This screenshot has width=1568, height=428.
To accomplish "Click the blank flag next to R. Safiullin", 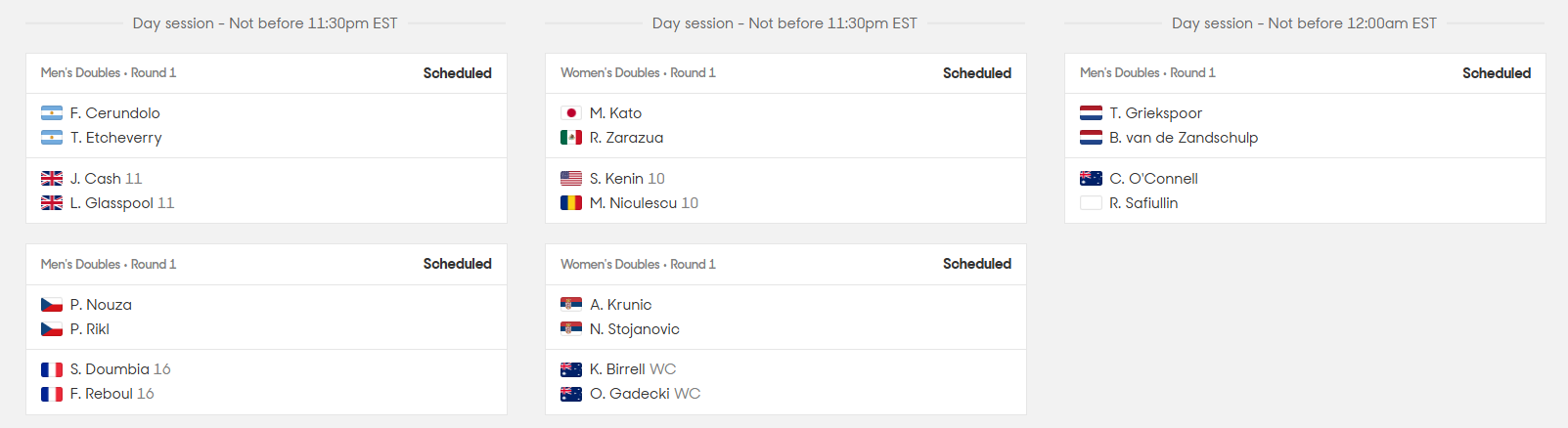I will click(x=1091, y=203).
